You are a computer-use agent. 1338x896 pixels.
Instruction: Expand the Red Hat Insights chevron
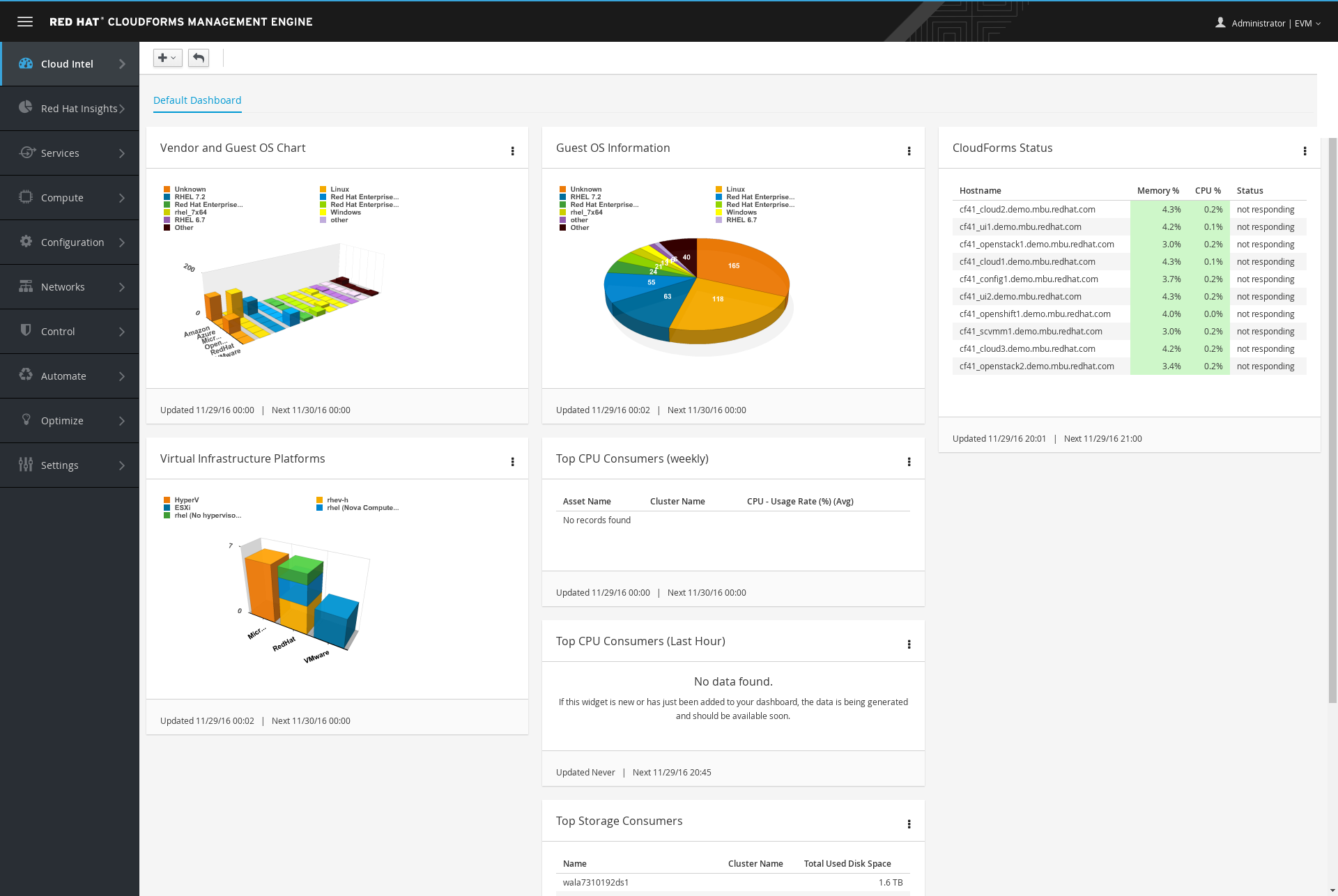coord(122,109)
